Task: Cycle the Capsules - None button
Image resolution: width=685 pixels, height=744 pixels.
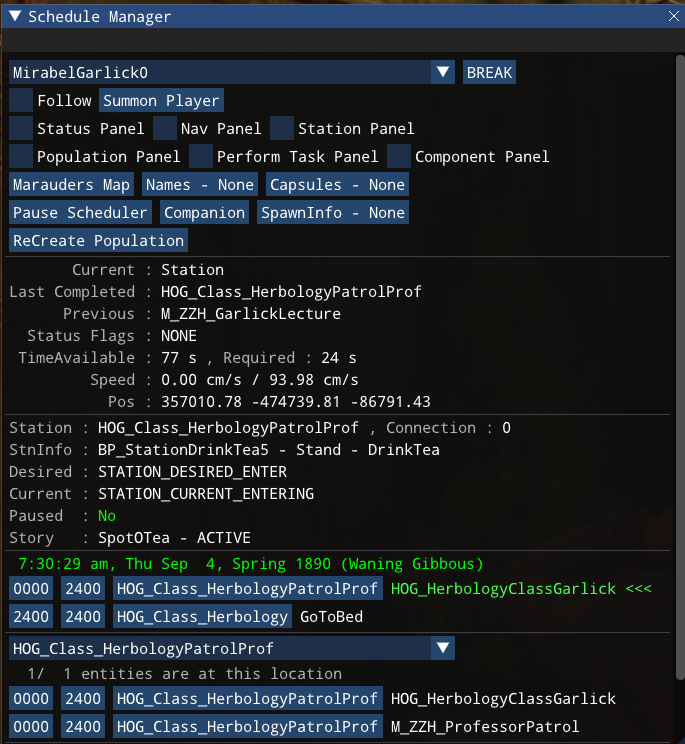Action: coord(337,184)
